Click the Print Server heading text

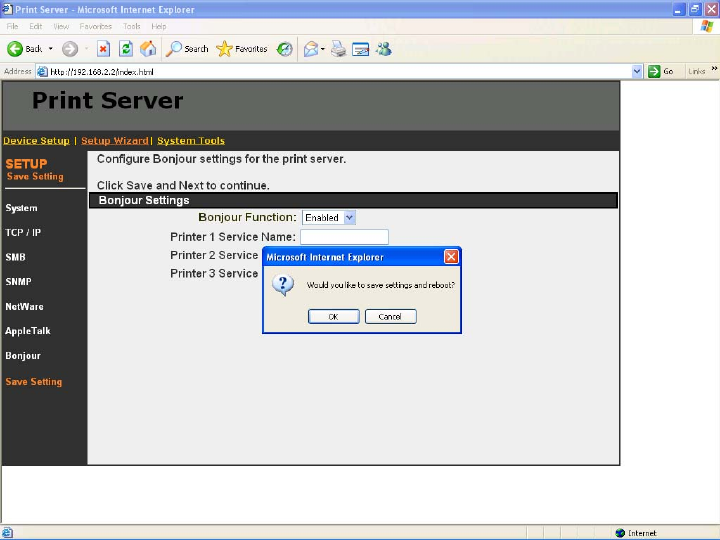click(108, 100)
